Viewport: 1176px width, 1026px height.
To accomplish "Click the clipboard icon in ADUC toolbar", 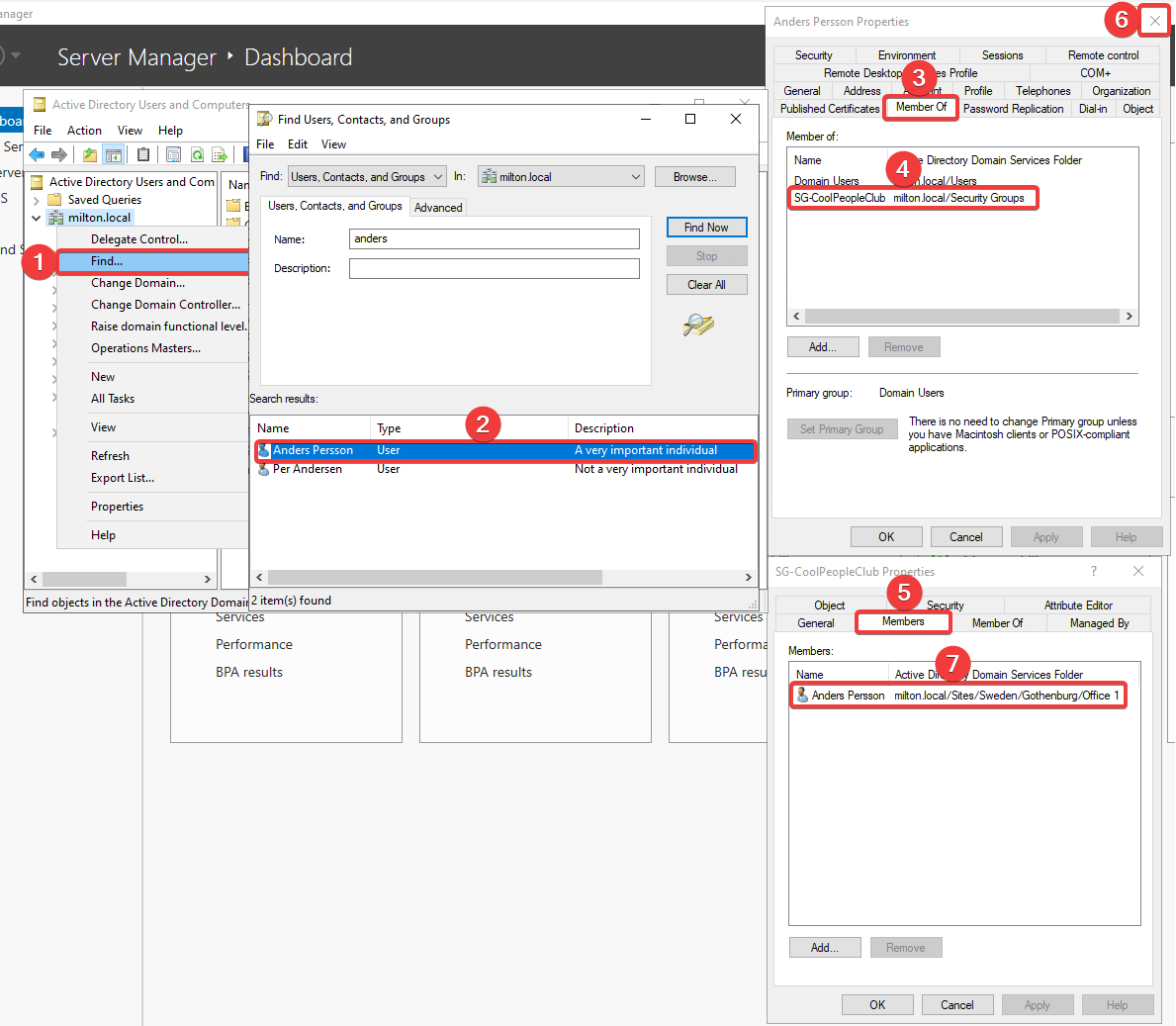I will [x=143, y=154].
